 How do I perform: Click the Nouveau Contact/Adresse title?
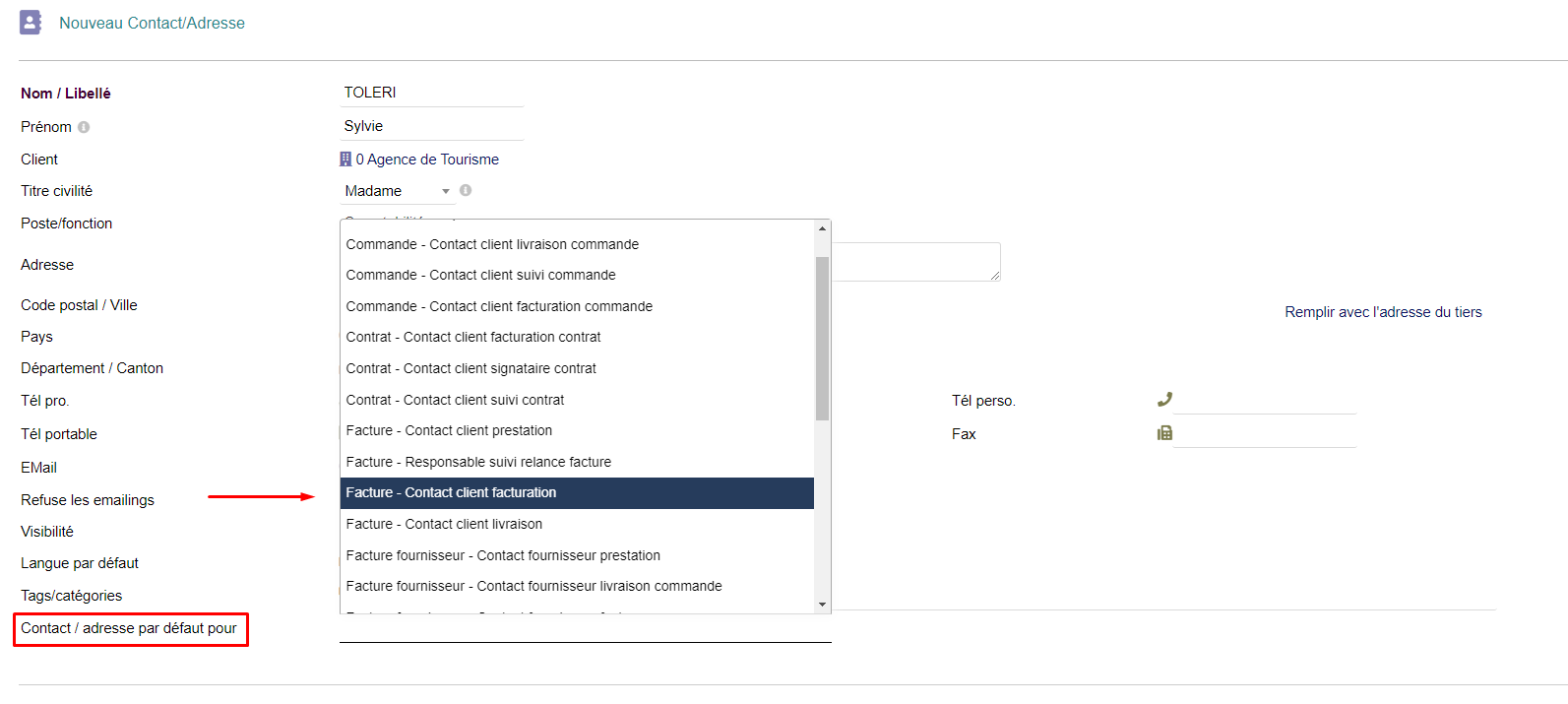[152, 23]
